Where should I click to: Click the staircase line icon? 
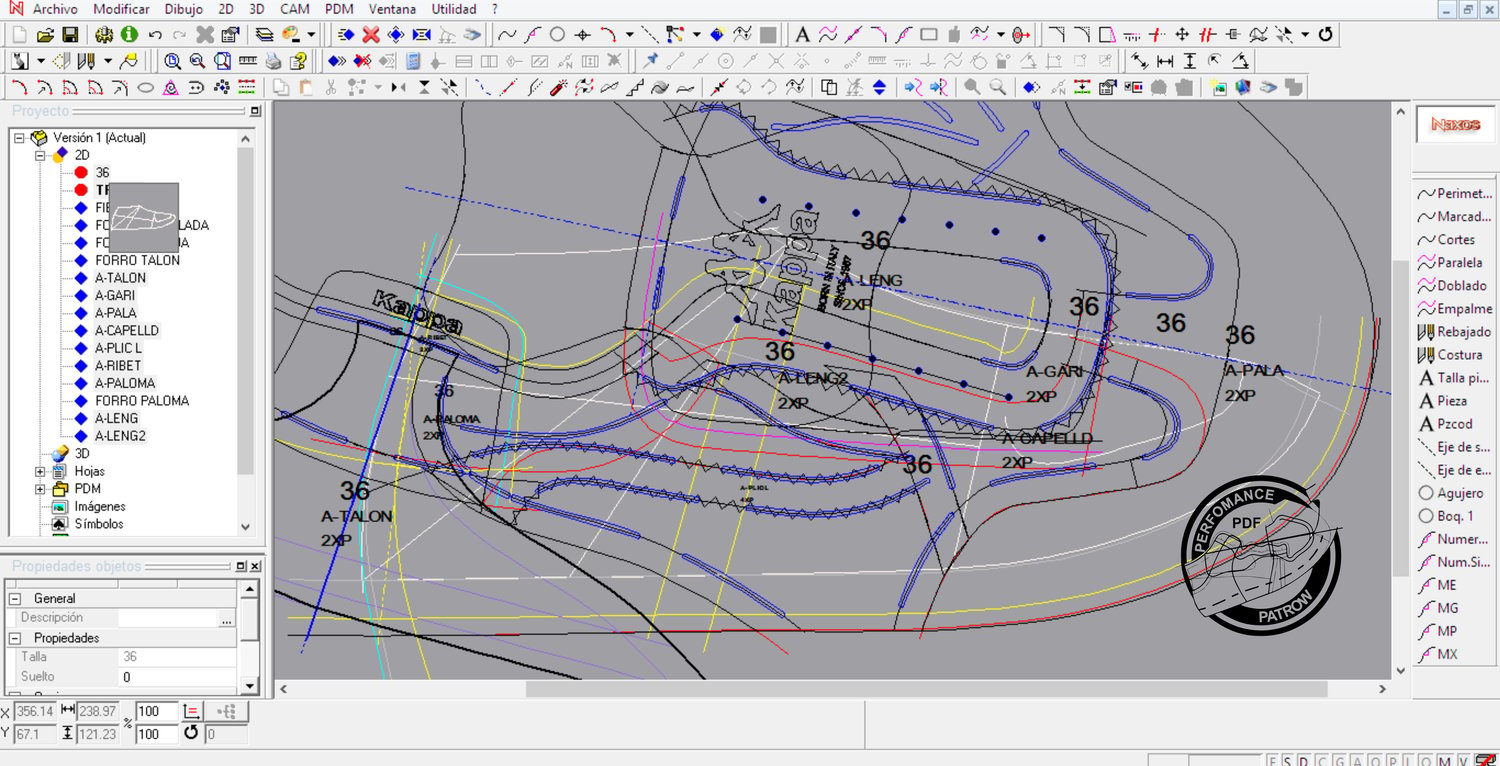tap(634, 87)
